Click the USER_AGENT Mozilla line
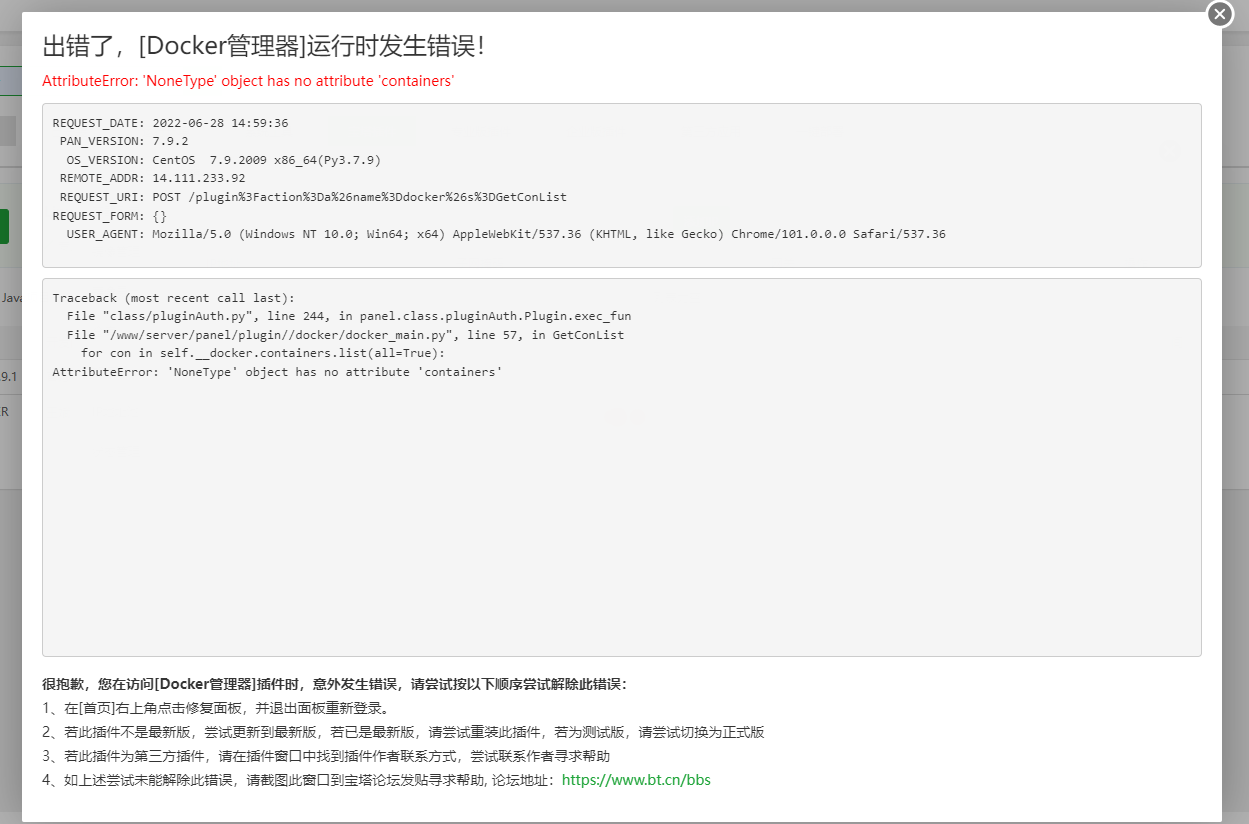 point(506,234)
